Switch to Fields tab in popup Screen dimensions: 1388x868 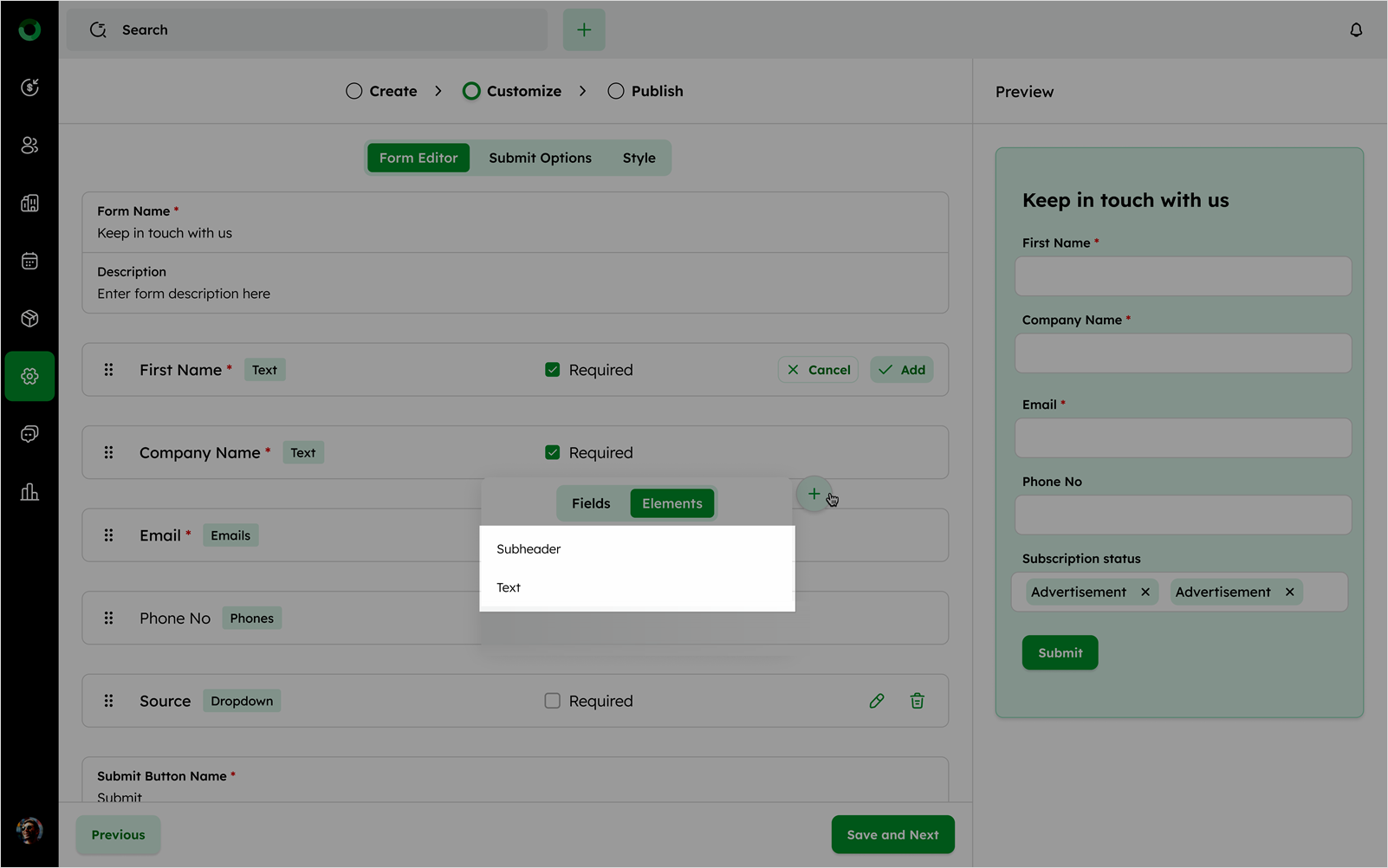point(591,503)
